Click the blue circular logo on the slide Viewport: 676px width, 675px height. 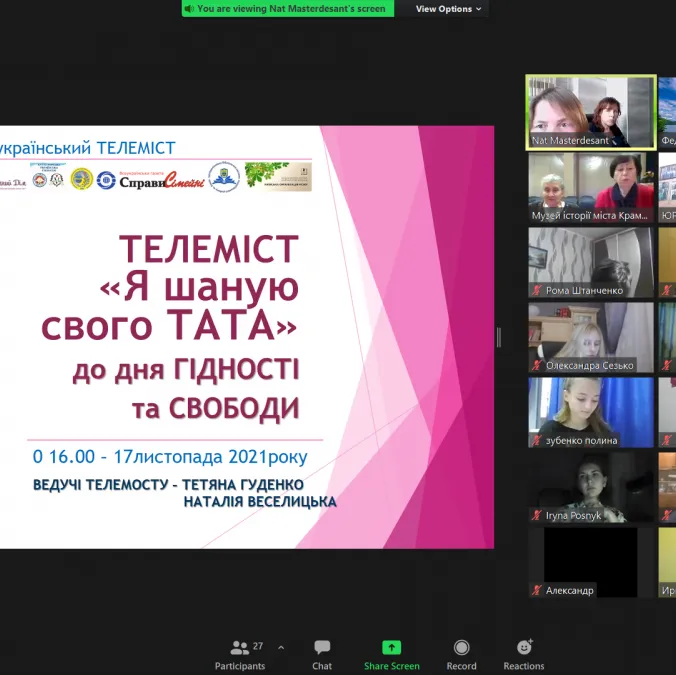(106, 180)
